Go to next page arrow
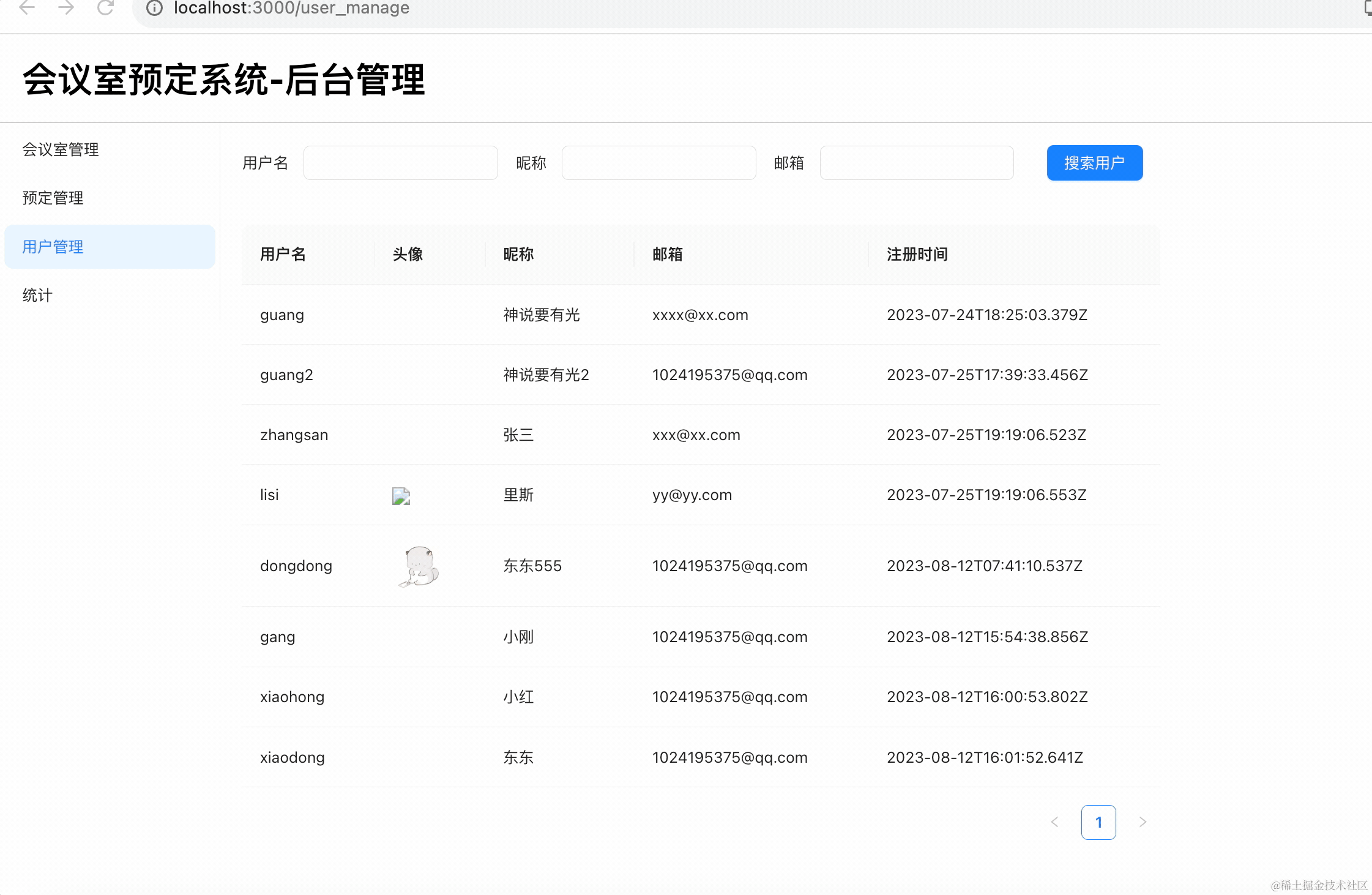 (x=1143, y=822)
